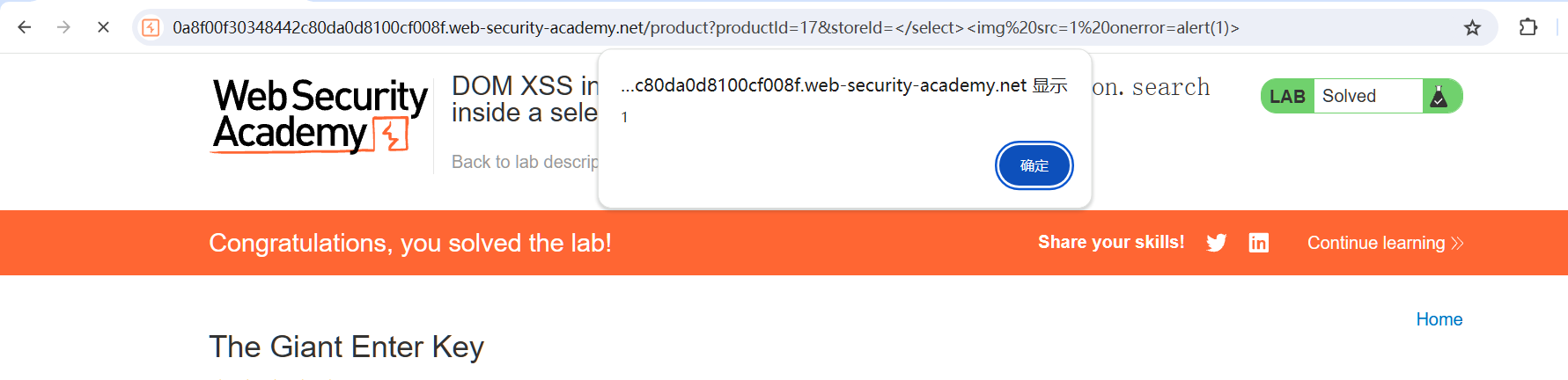Click the Congratulations banner message
1568x380 pixels.
tap(409, 243)
